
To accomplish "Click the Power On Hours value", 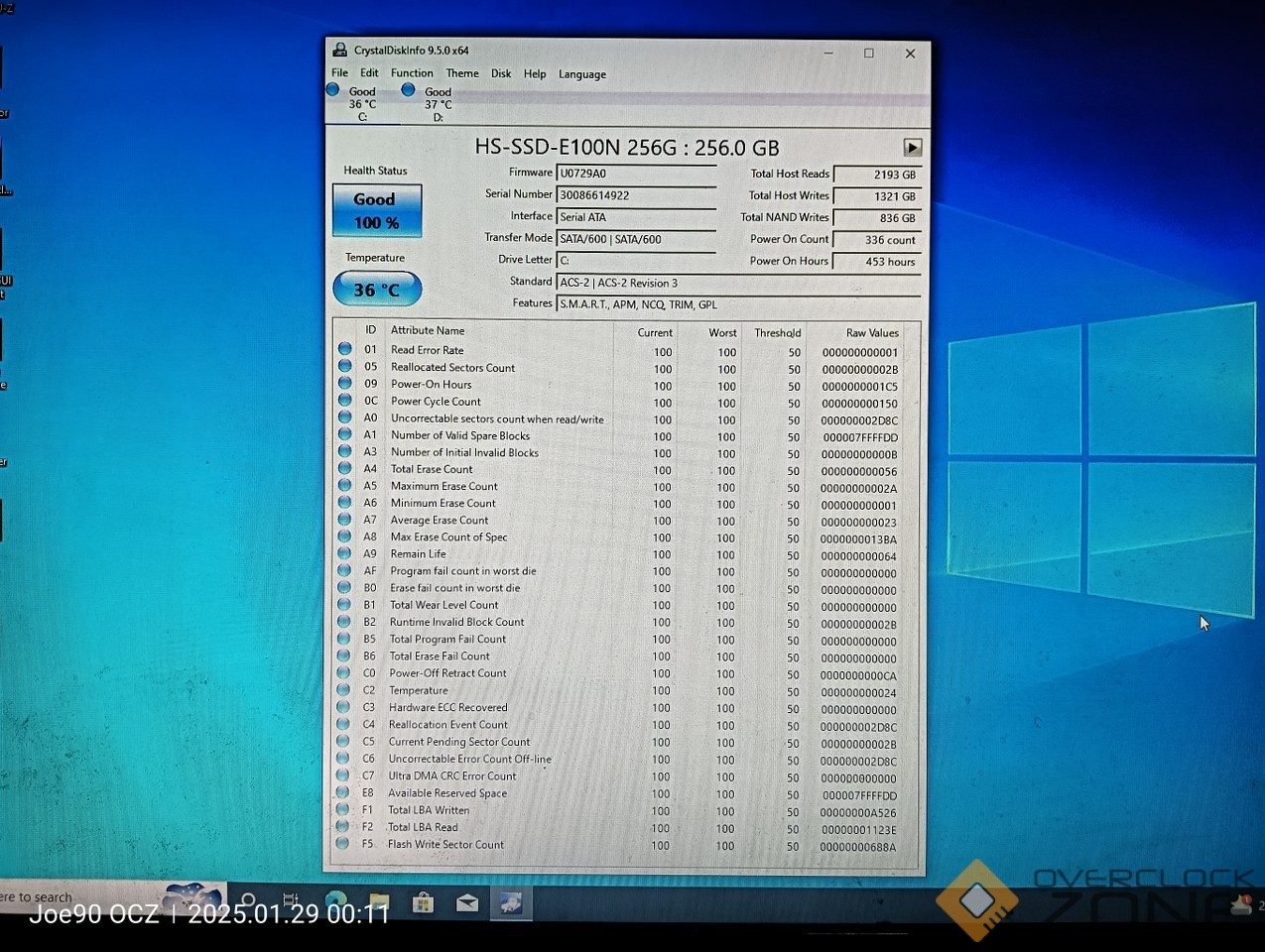I will [877, 262].
